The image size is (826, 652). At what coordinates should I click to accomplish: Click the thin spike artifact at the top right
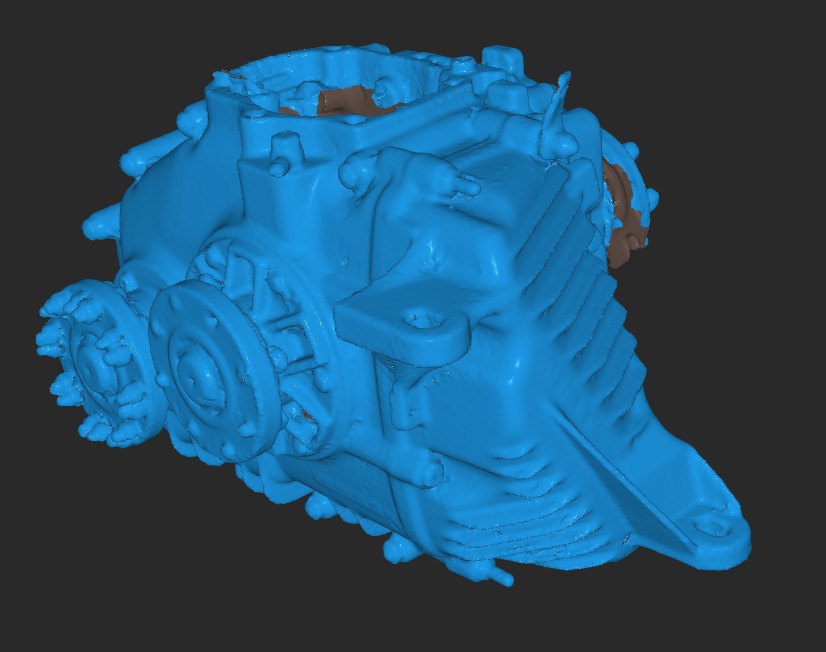pyautogui.click(x=555, y=110)
